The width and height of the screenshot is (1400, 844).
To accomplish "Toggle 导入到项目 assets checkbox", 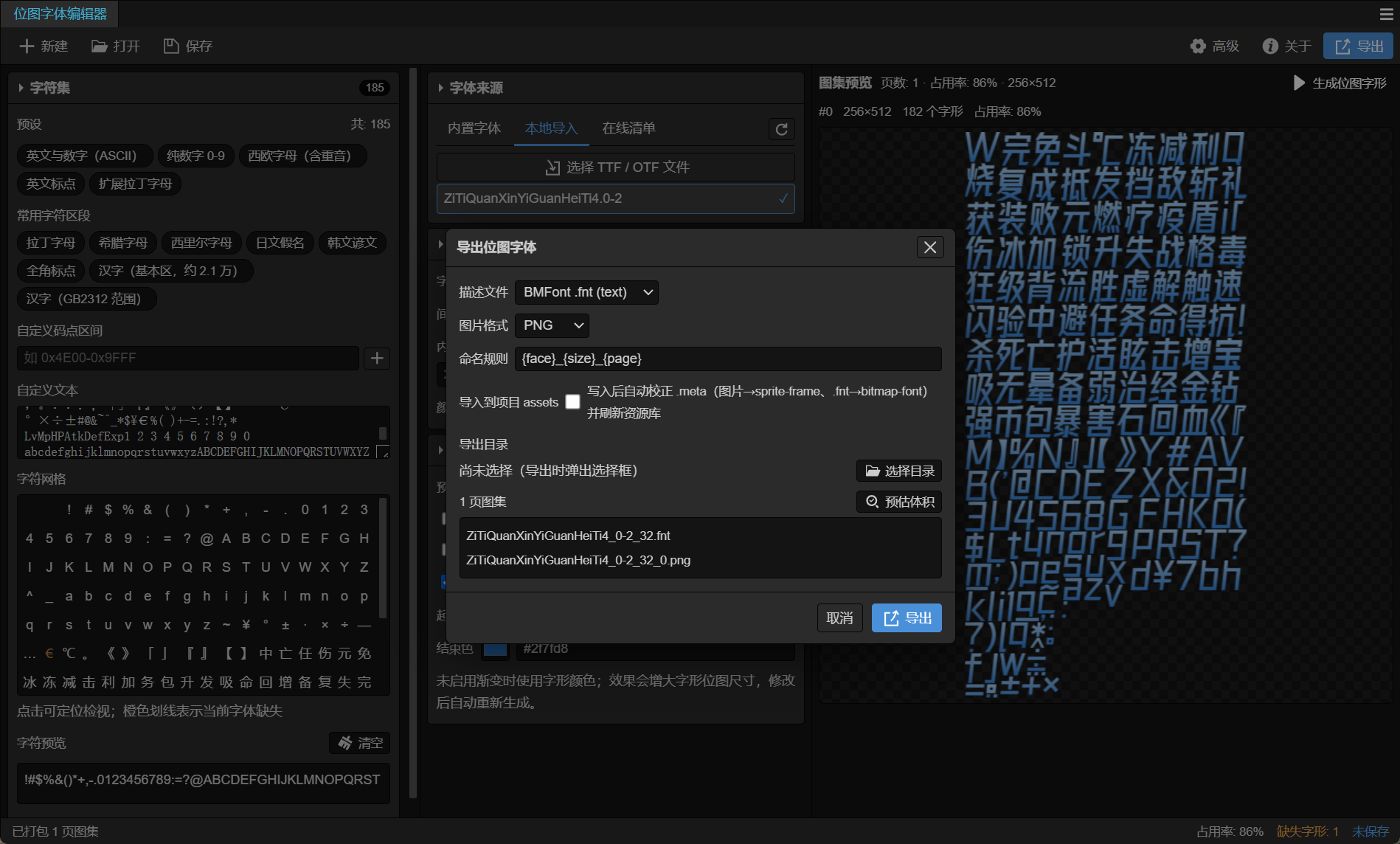I will coord(572,402).
